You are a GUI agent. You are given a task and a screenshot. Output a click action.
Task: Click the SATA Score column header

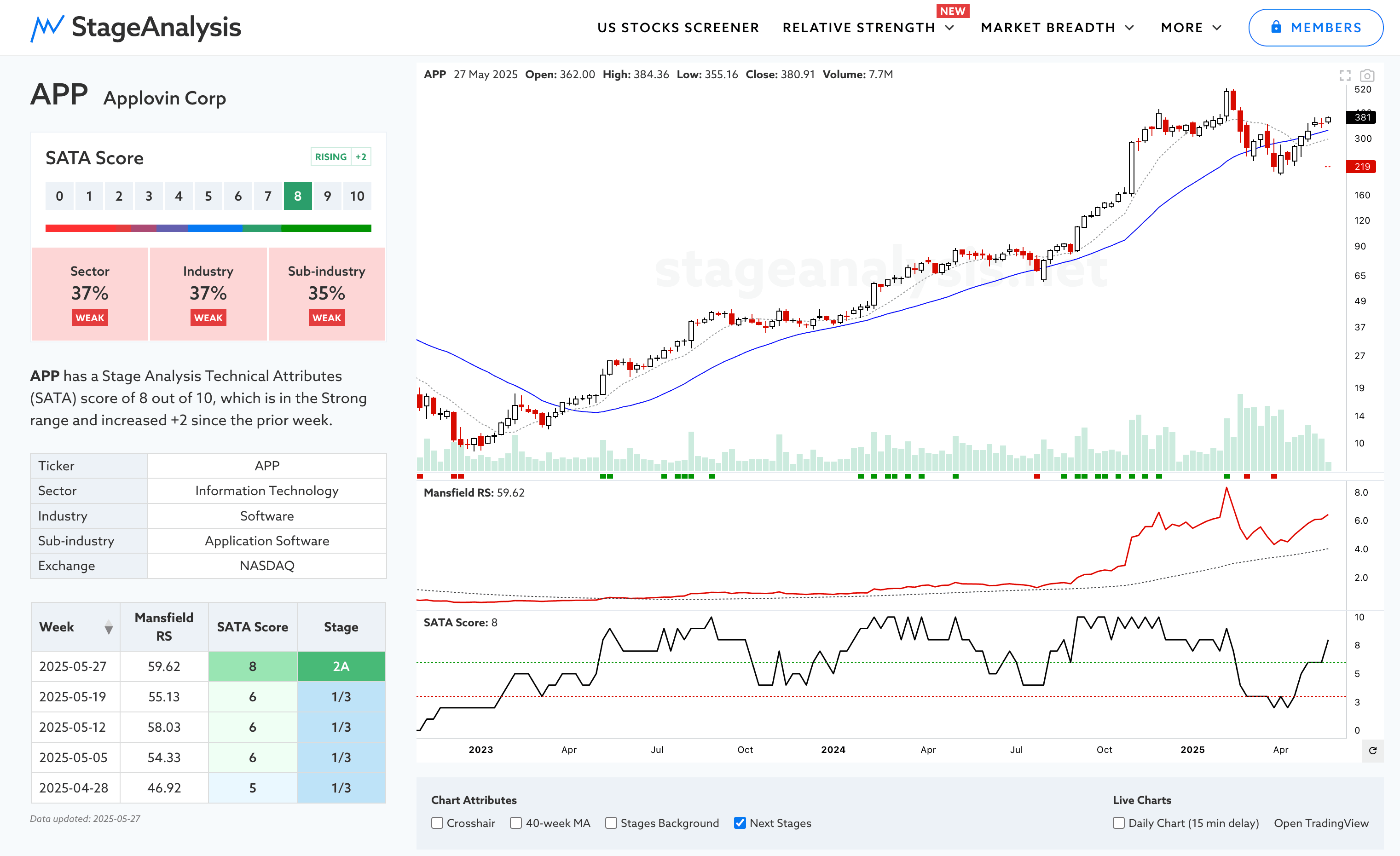[253, 627]
